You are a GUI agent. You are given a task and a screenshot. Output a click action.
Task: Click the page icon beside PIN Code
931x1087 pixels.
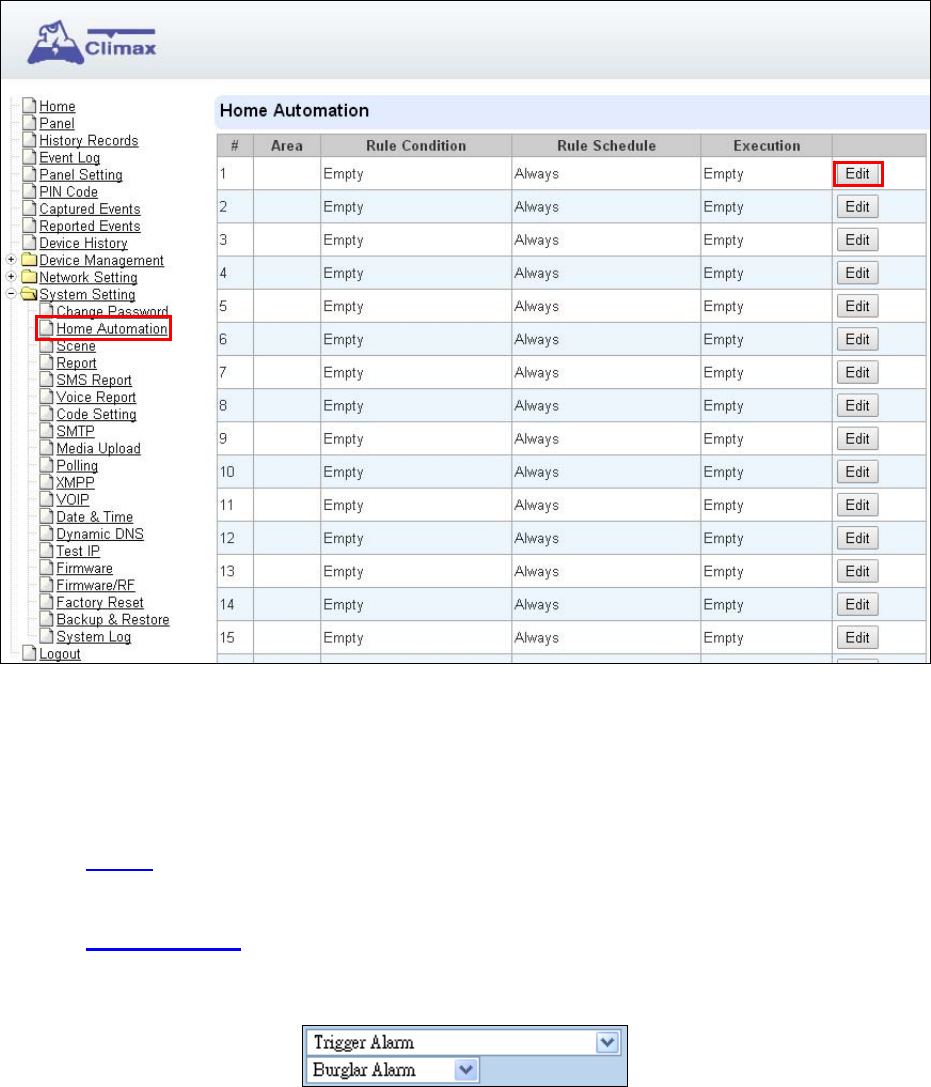click(29, 191)
